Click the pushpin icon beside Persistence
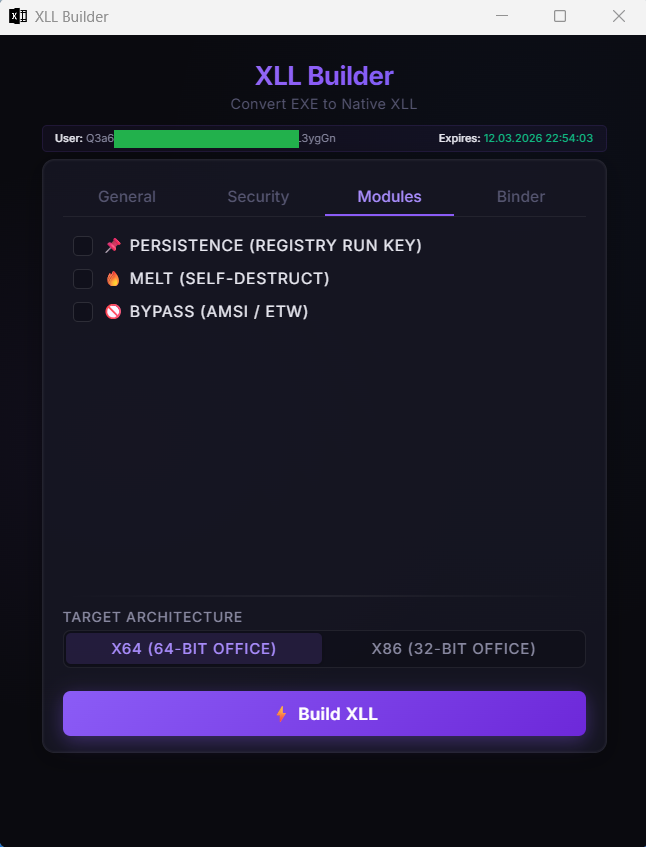This screenshot has height=847, width=646. (x=112, y=246)
